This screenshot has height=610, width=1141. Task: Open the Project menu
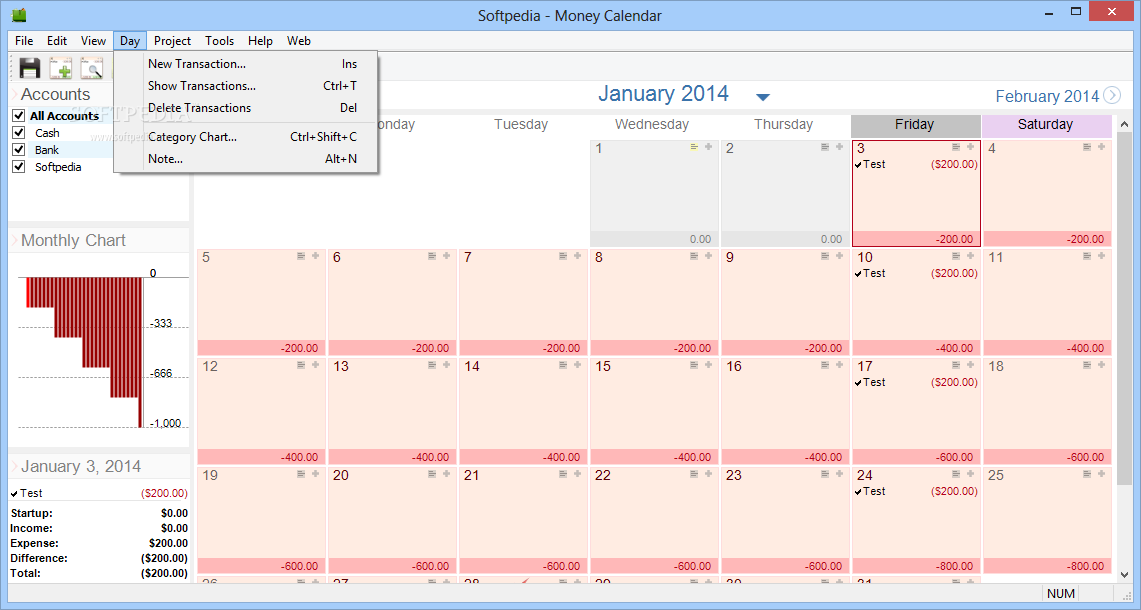tap(172, 41)
